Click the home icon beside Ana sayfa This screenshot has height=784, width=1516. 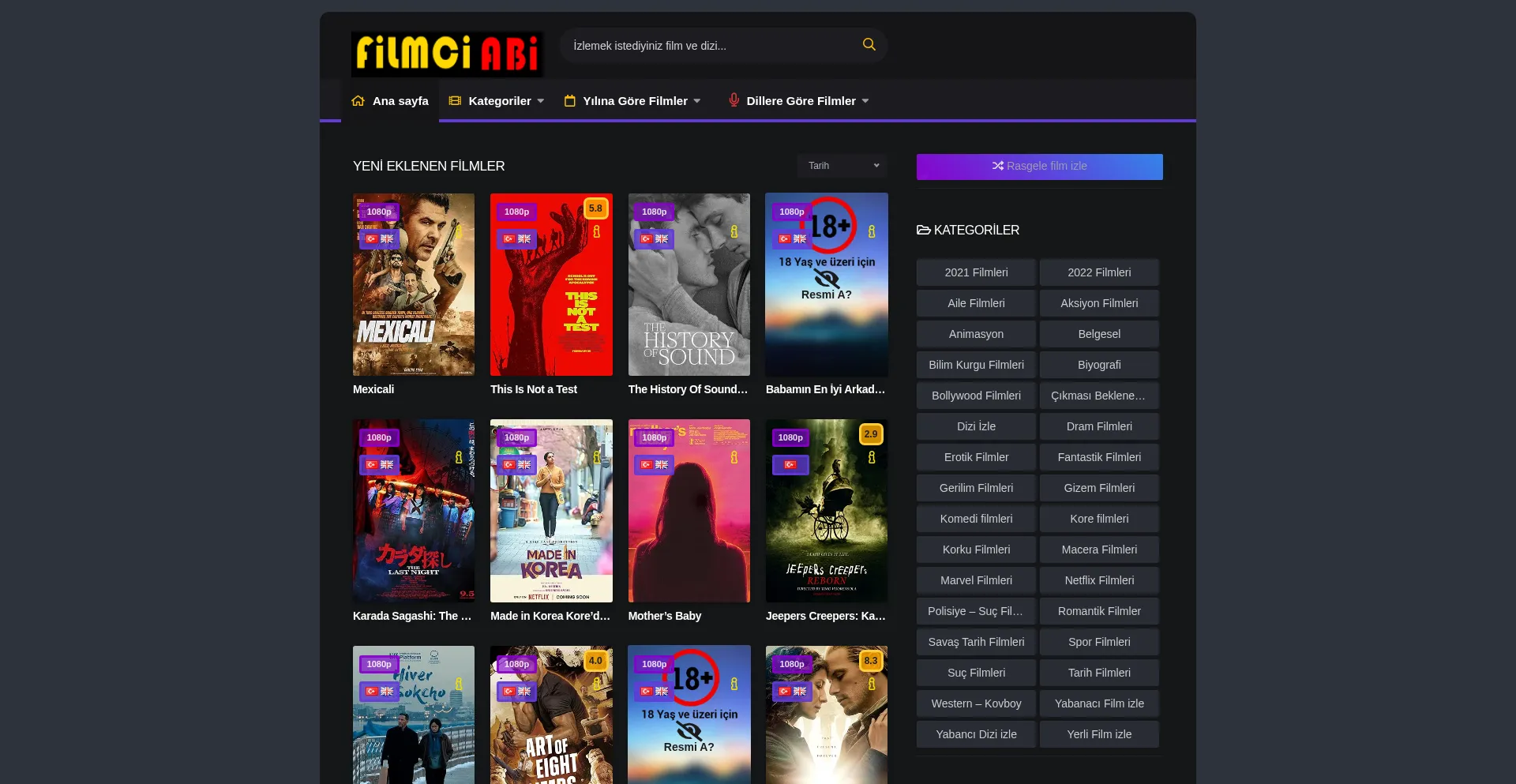[358, 101]
